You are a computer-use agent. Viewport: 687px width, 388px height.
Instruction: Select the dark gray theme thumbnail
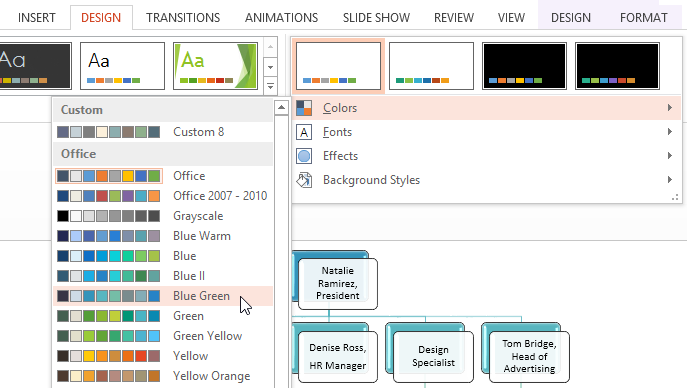[35, 66]
